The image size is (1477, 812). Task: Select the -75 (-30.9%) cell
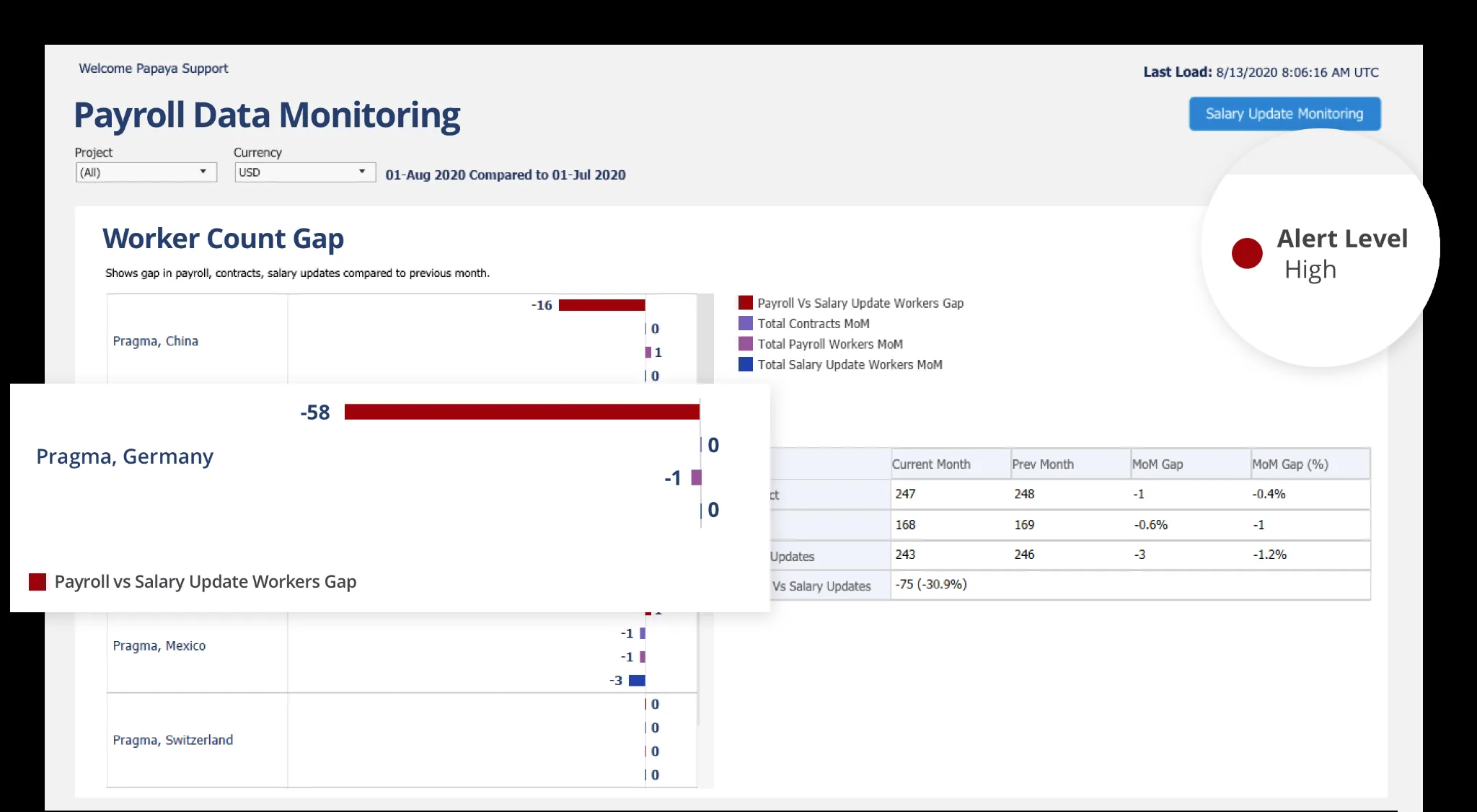(x=931, y=584)
